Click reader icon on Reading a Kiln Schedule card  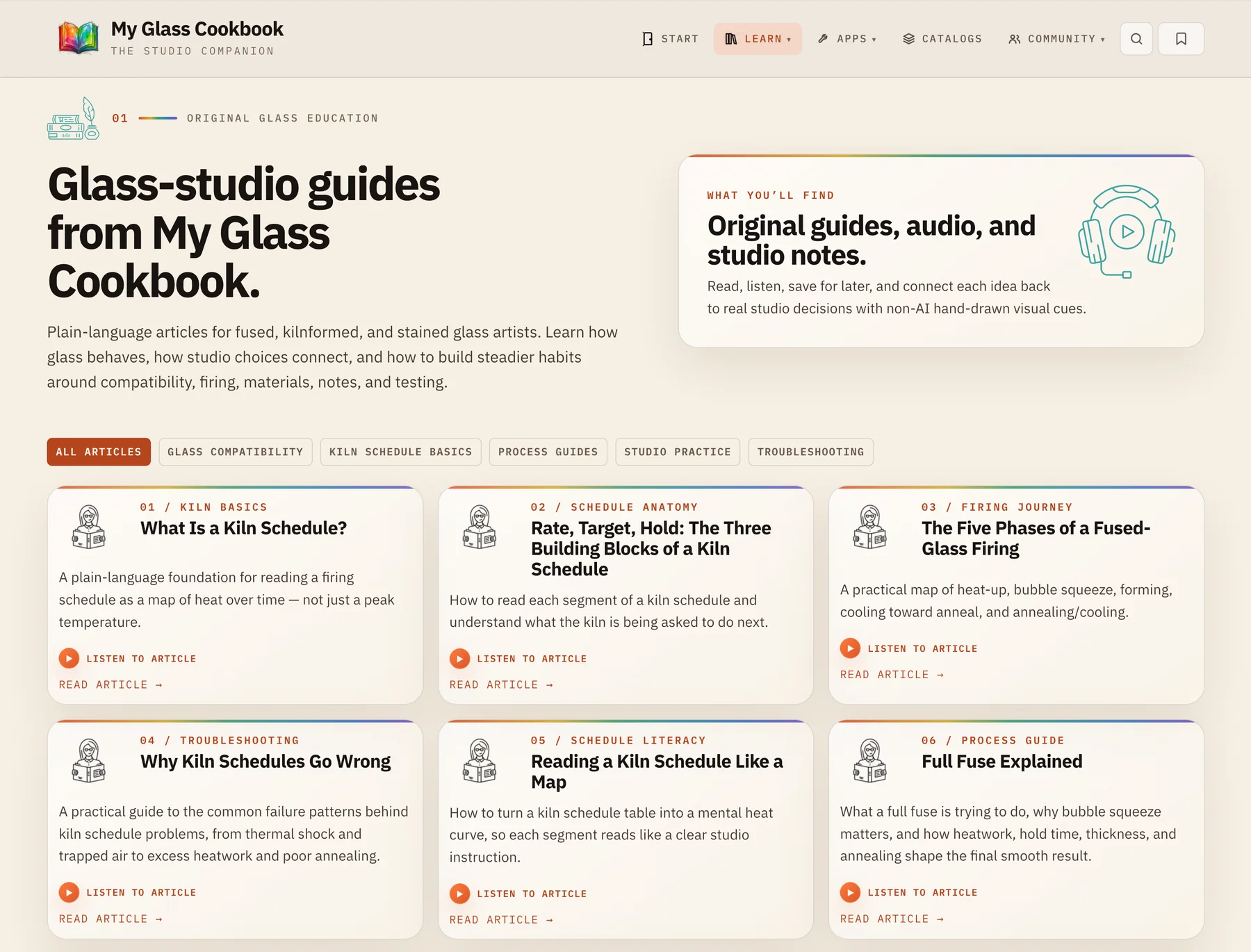tap(480, 760)
